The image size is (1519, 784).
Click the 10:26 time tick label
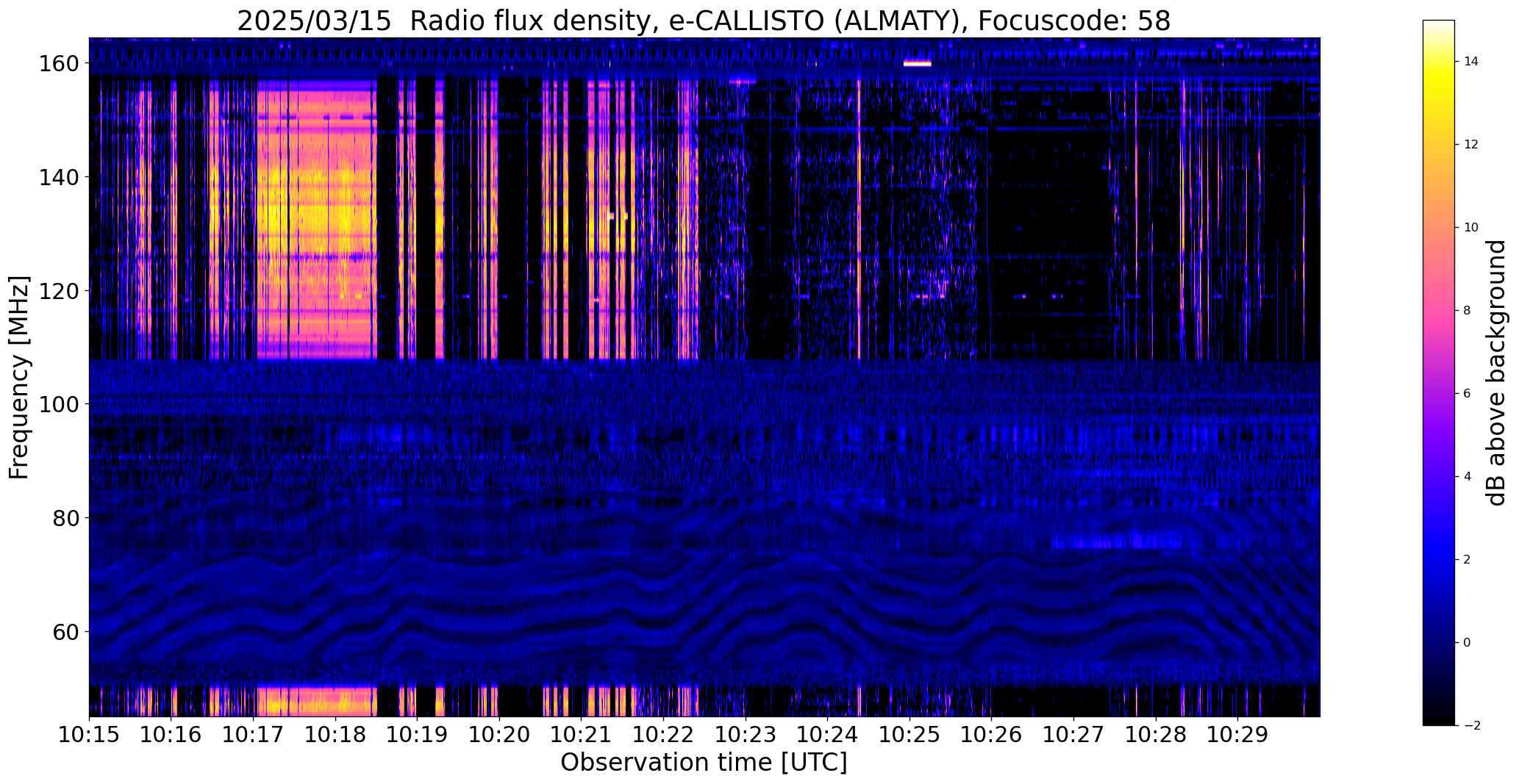pos(991,734)
